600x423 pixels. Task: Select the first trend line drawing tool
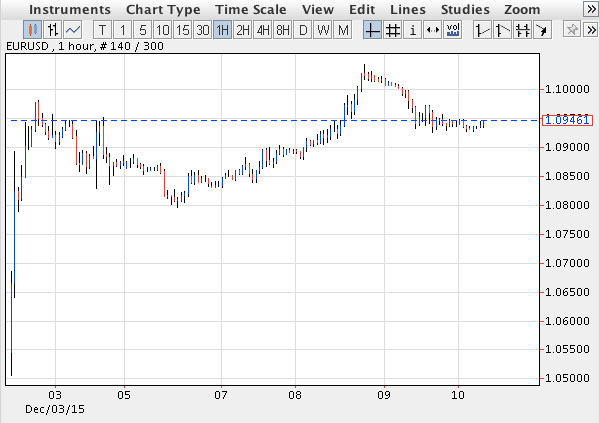[x=482, y=30]
